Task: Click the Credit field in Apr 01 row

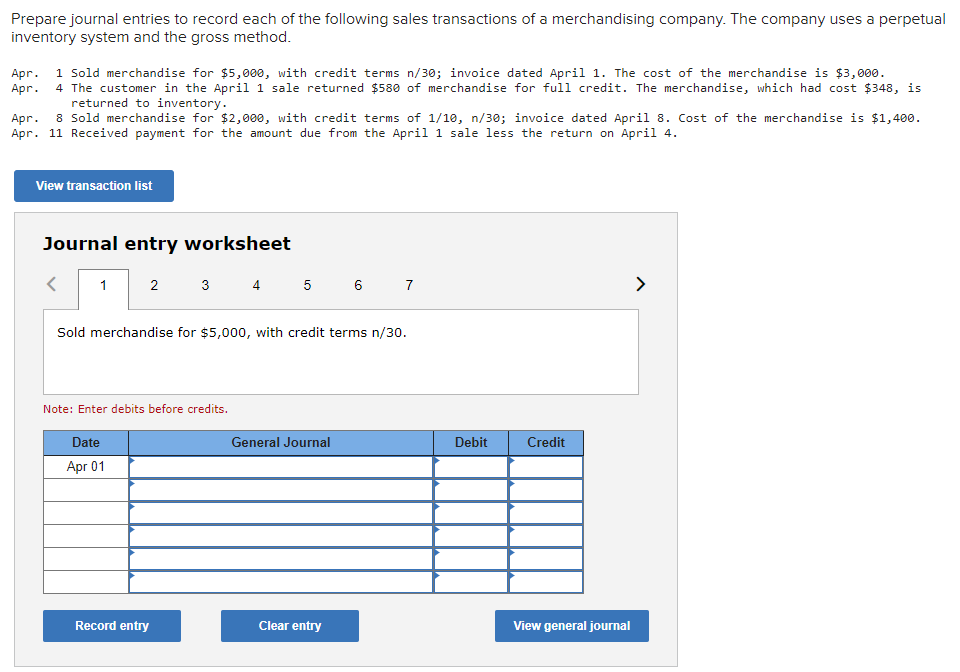Action: click(546, 467)
